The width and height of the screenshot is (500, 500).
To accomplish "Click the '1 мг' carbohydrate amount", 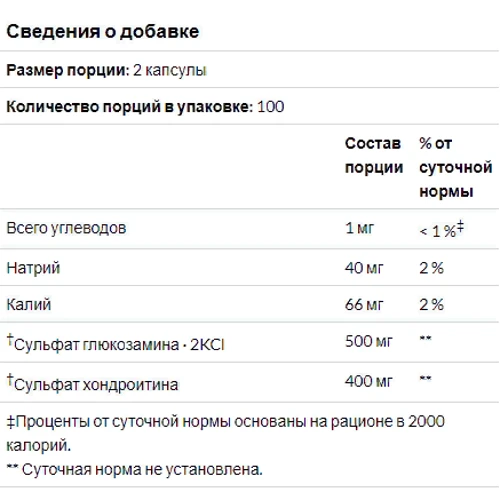I will [360, 228].
